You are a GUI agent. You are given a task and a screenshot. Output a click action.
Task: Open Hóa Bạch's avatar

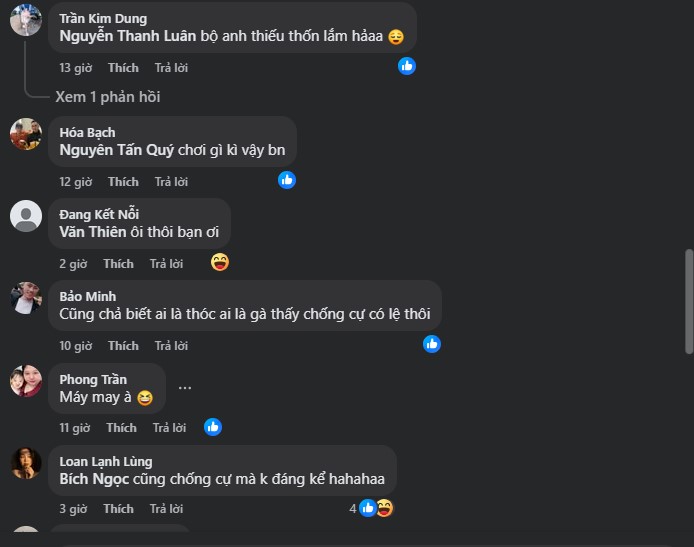(x=26, y=134)
